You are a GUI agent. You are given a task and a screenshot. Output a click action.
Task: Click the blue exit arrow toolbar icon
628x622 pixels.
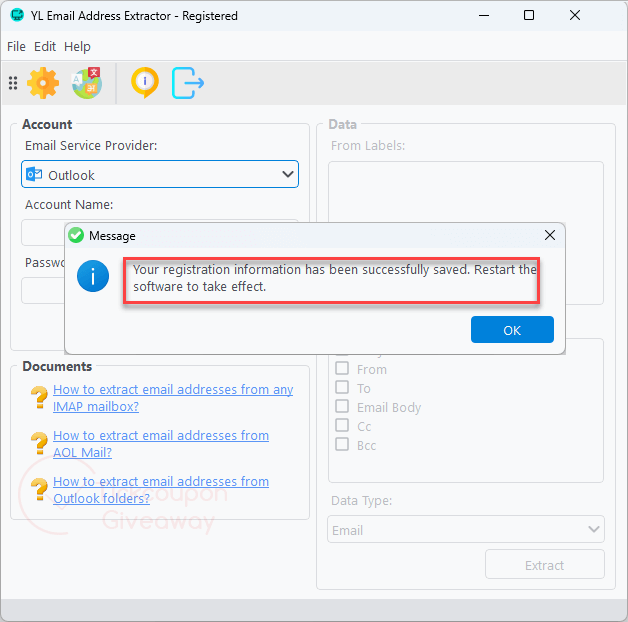pos(188,83)
